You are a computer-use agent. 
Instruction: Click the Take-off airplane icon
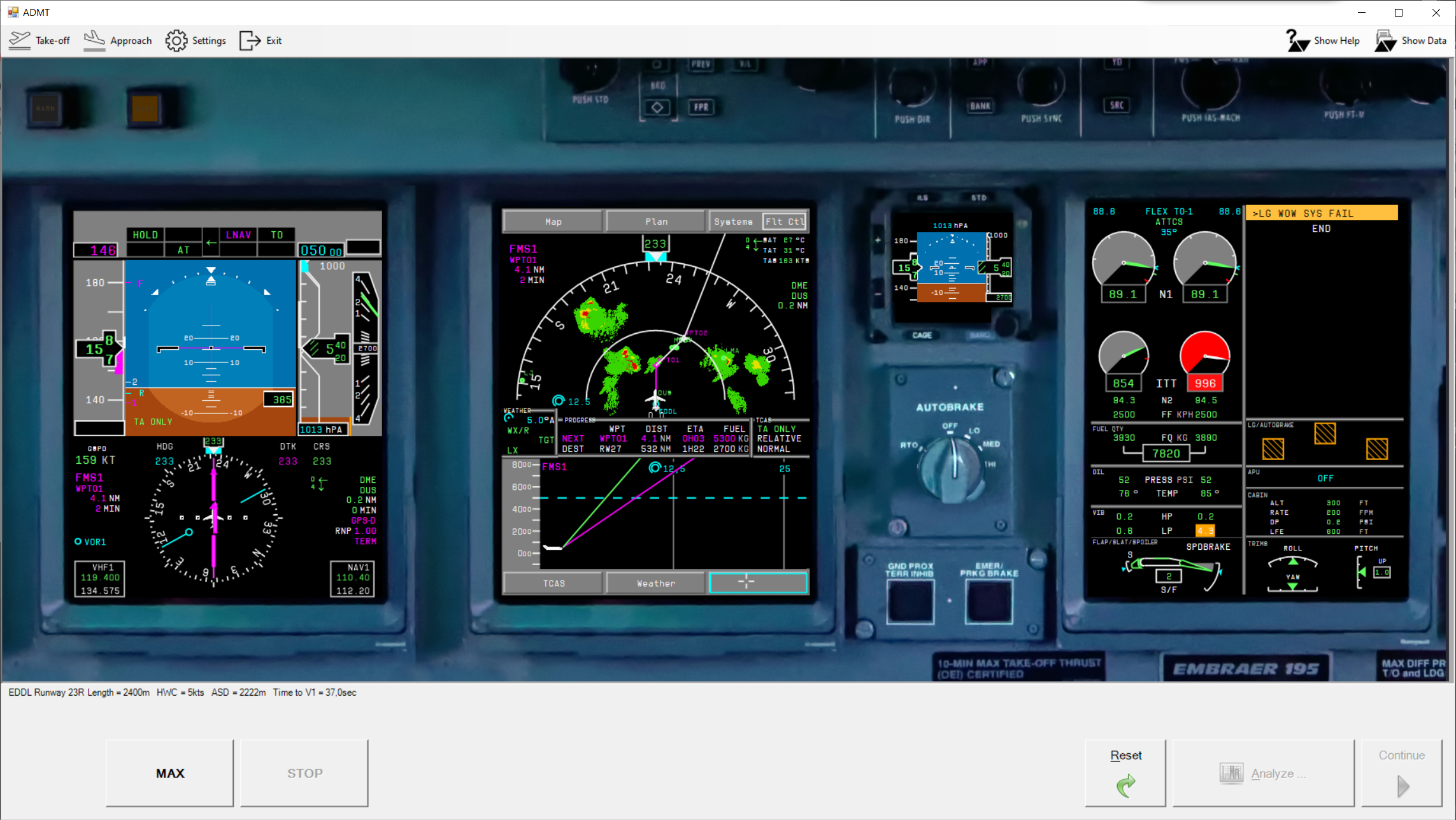pos(20,40)
